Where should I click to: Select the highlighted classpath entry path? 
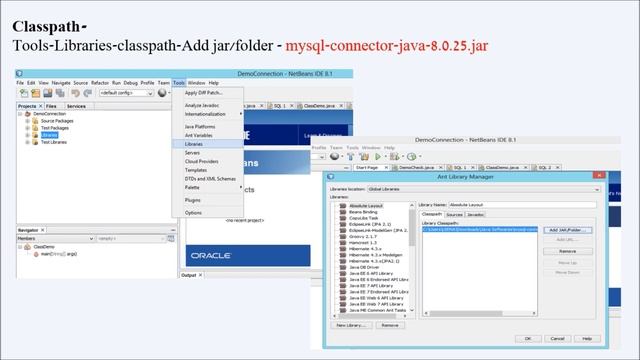[x=480, y=229]
